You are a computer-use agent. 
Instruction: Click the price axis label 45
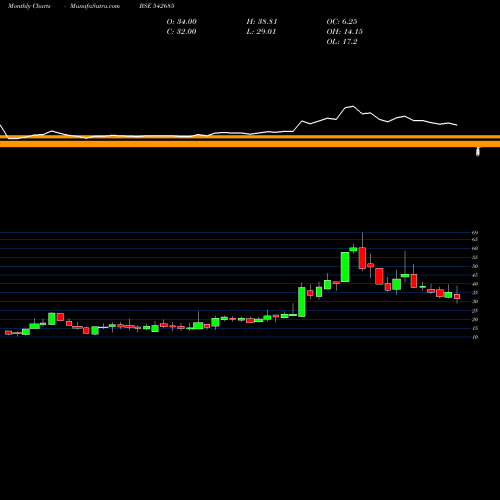[475, 275]
